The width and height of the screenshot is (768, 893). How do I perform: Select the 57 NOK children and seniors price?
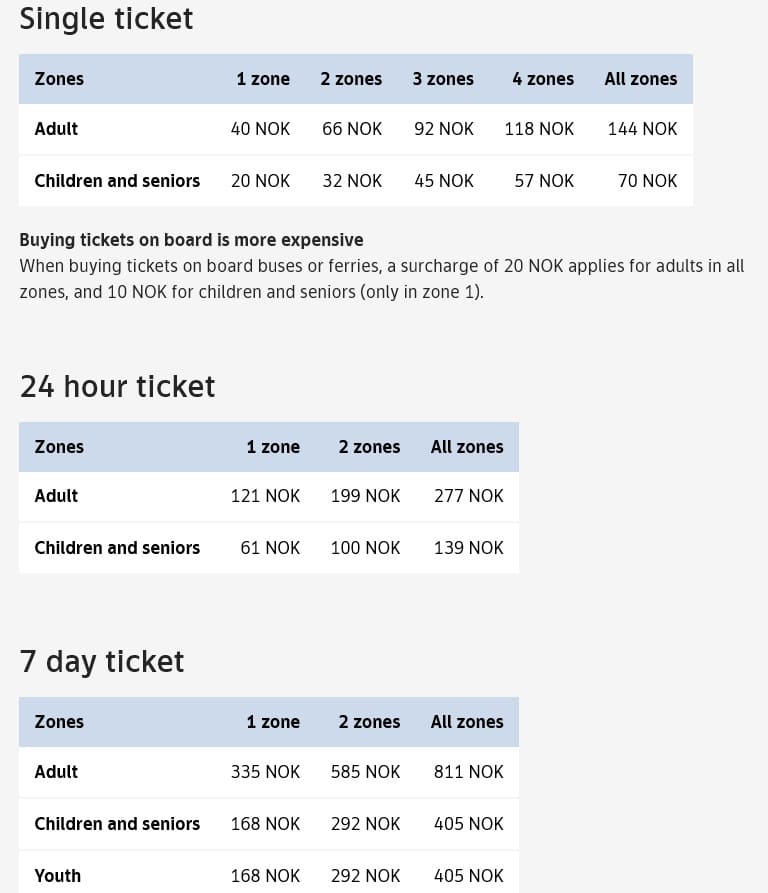point(544,181)
